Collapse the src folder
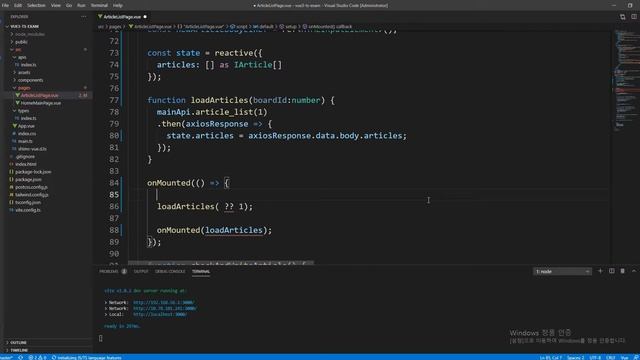Viewport: 640px width, 360px height. point(18,49)
